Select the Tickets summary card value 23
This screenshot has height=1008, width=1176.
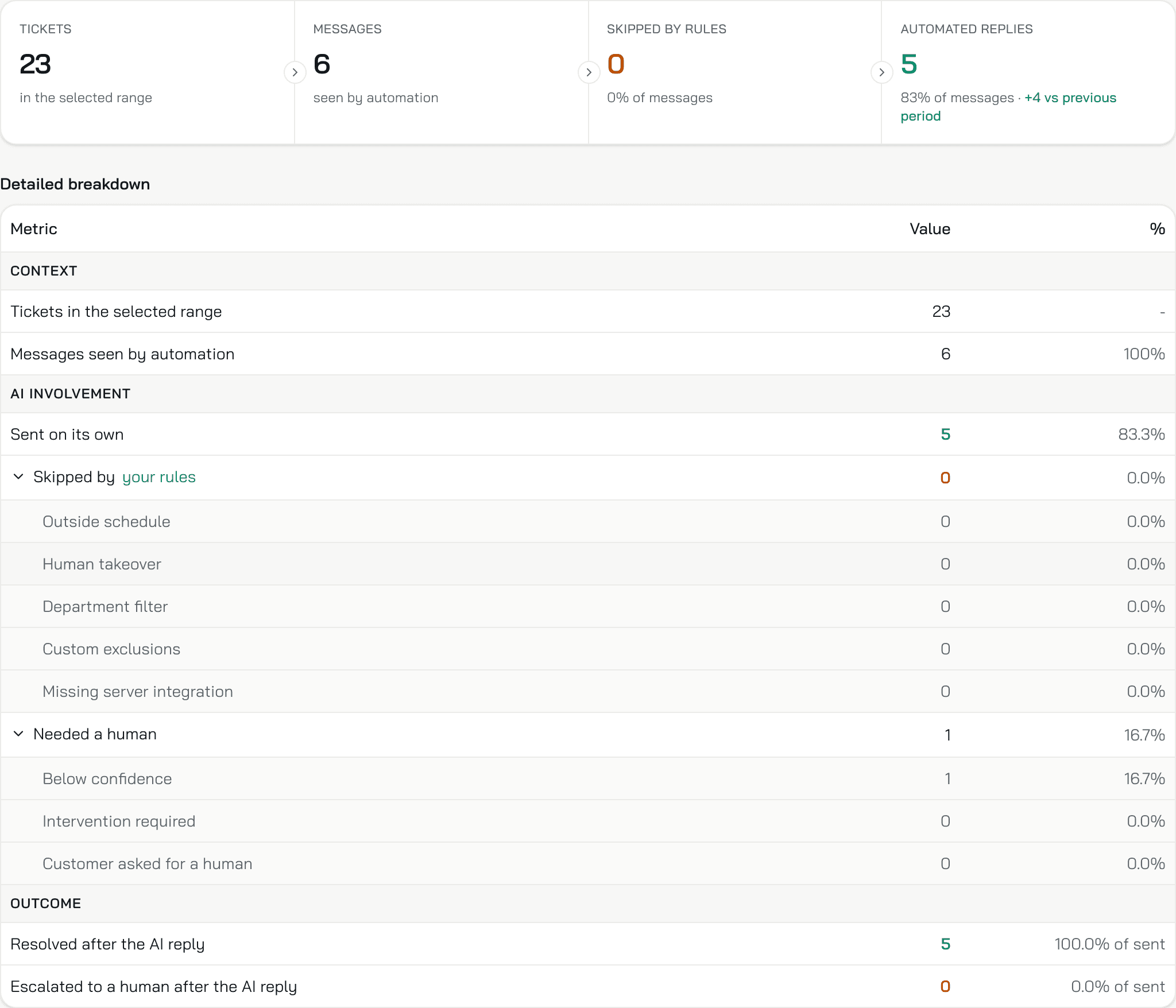(36, 64)
